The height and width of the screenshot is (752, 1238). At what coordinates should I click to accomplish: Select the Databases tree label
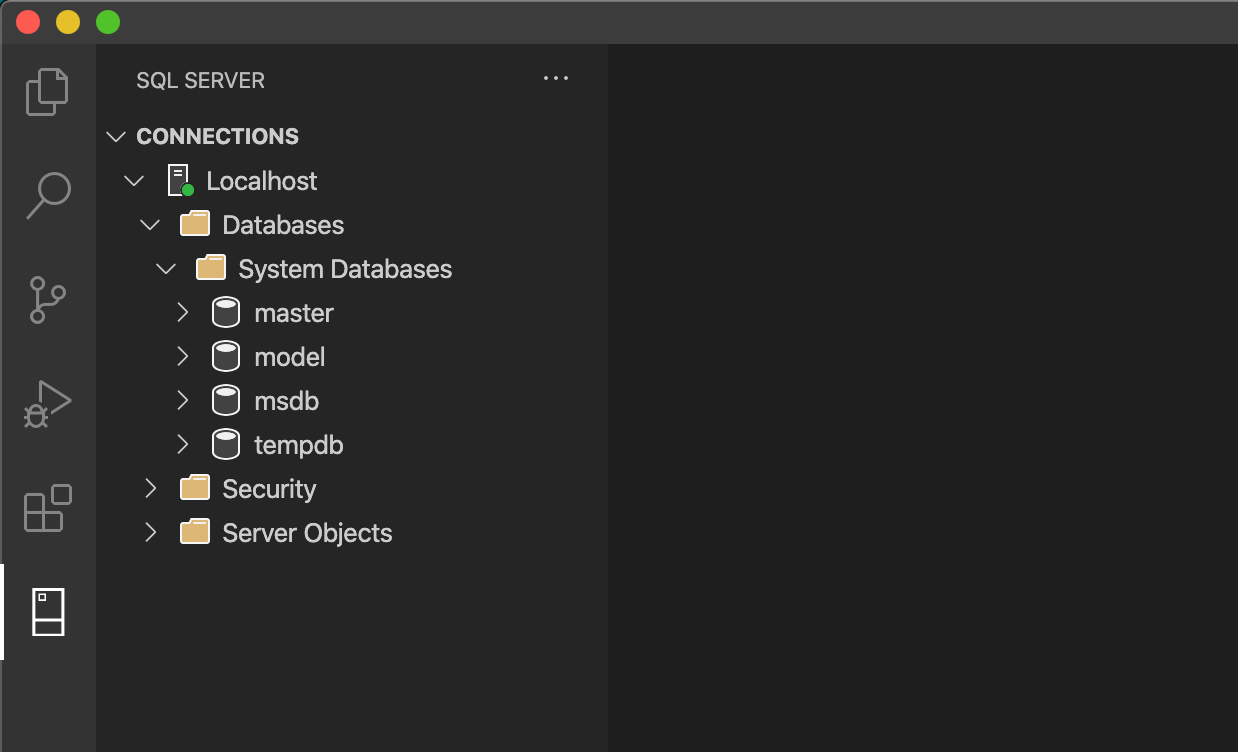tap(283, 225)
